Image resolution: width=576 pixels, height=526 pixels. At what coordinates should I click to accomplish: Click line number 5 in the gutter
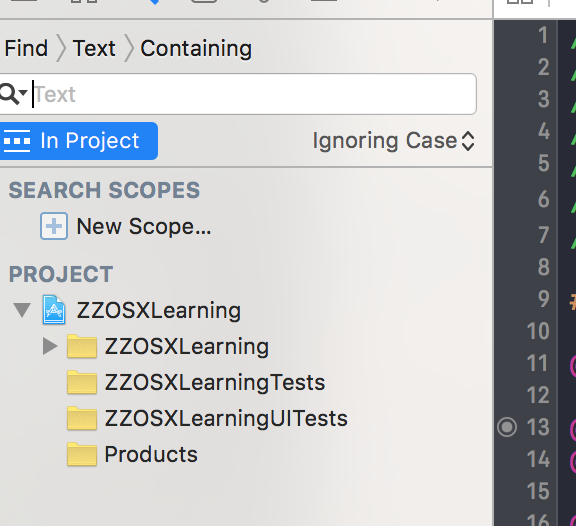544,163
